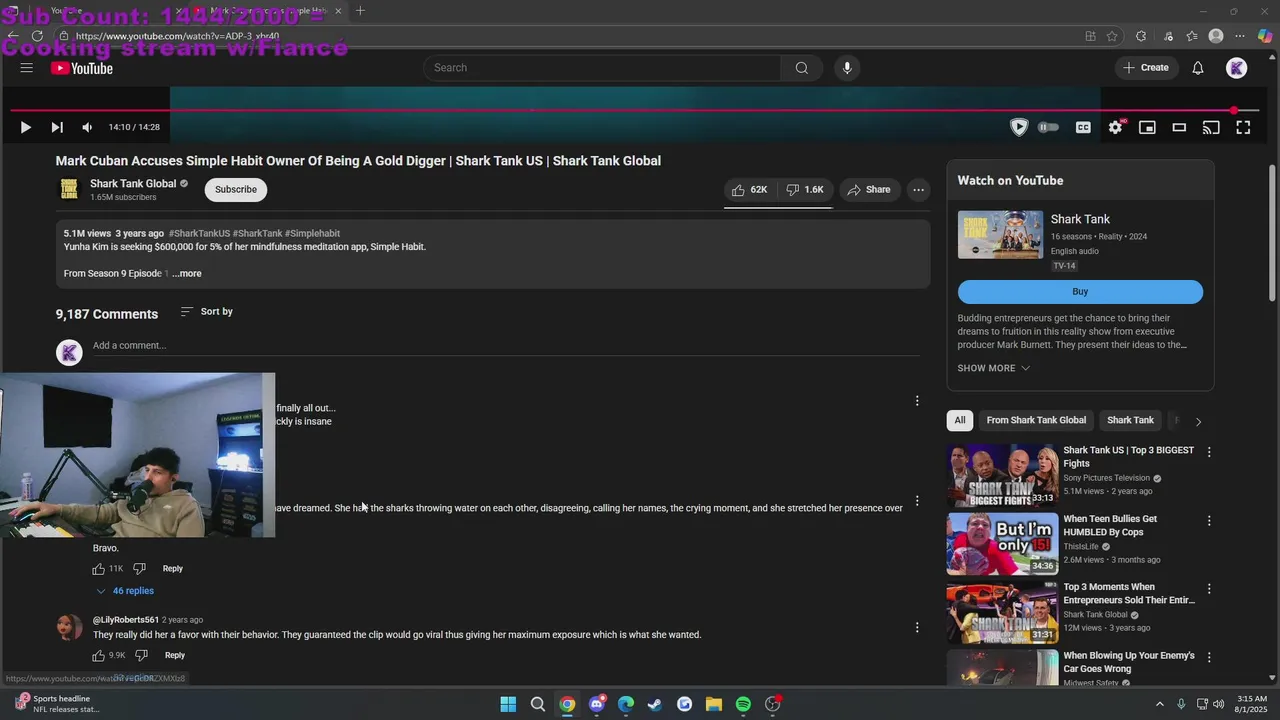The image size is (1280, 720).
Task: Open options for Top 3 BIGGEST Fights video
Action: click(x=1209, y=452)
